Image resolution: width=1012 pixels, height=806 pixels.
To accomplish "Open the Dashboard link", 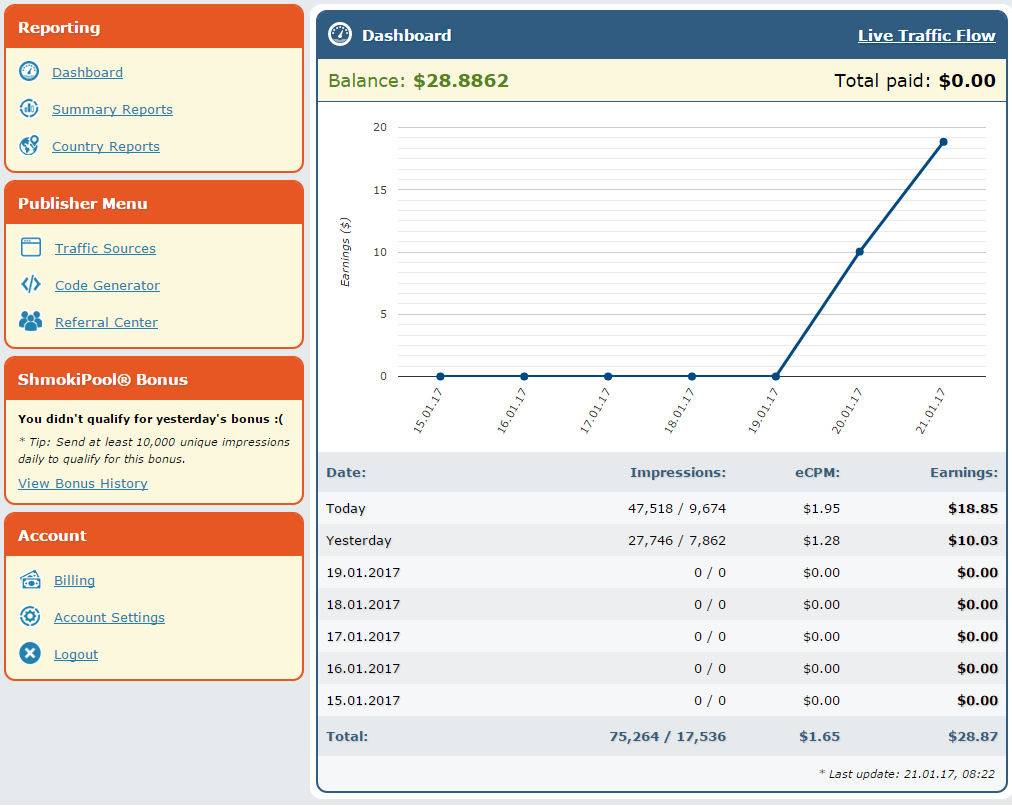I will tap(88, 72).
